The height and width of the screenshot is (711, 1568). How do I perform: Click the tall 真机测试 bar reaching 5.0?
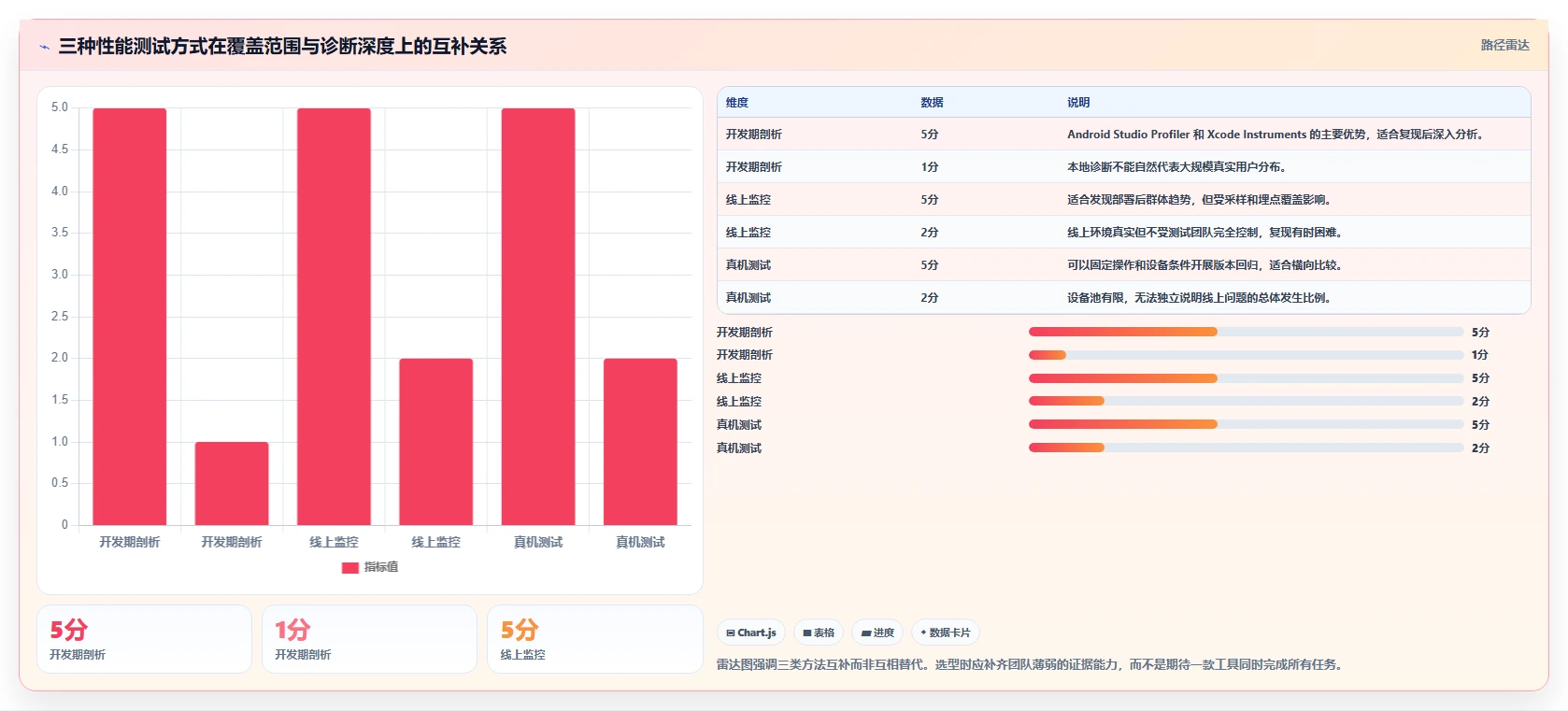pos(538,317)
